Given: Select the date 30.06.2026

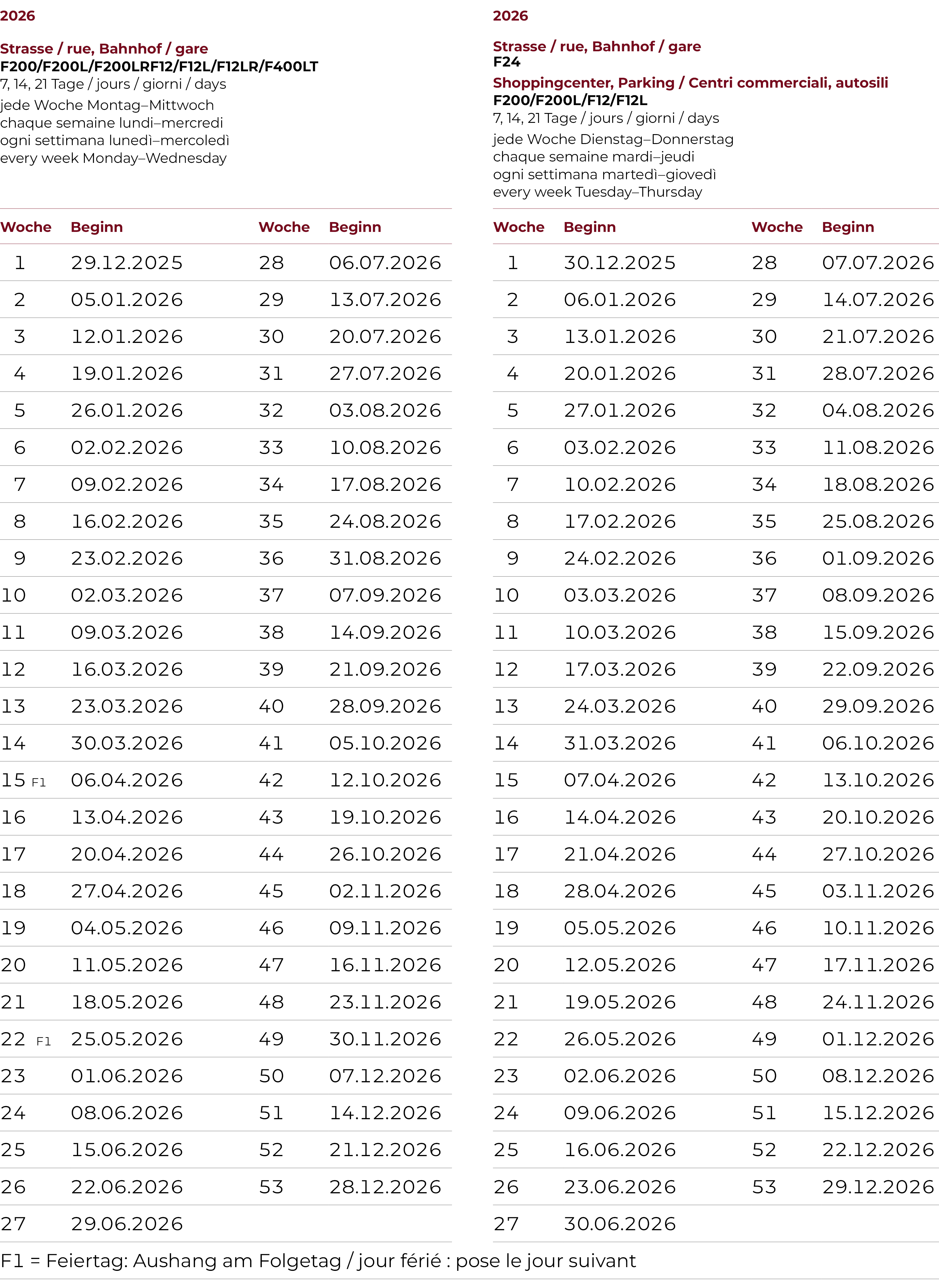Looking at the screenshot, I should click(x=620, y=1224).
